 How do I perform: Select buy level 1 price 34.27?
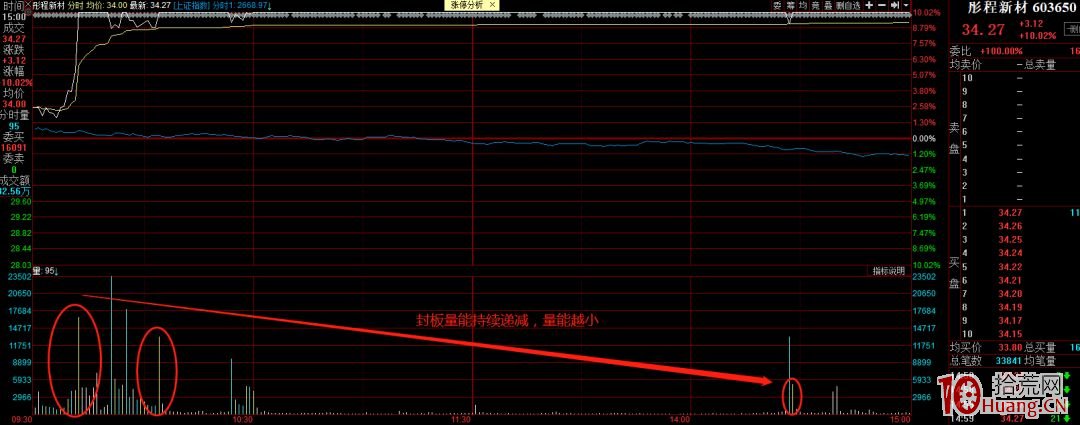(1009, 212)
